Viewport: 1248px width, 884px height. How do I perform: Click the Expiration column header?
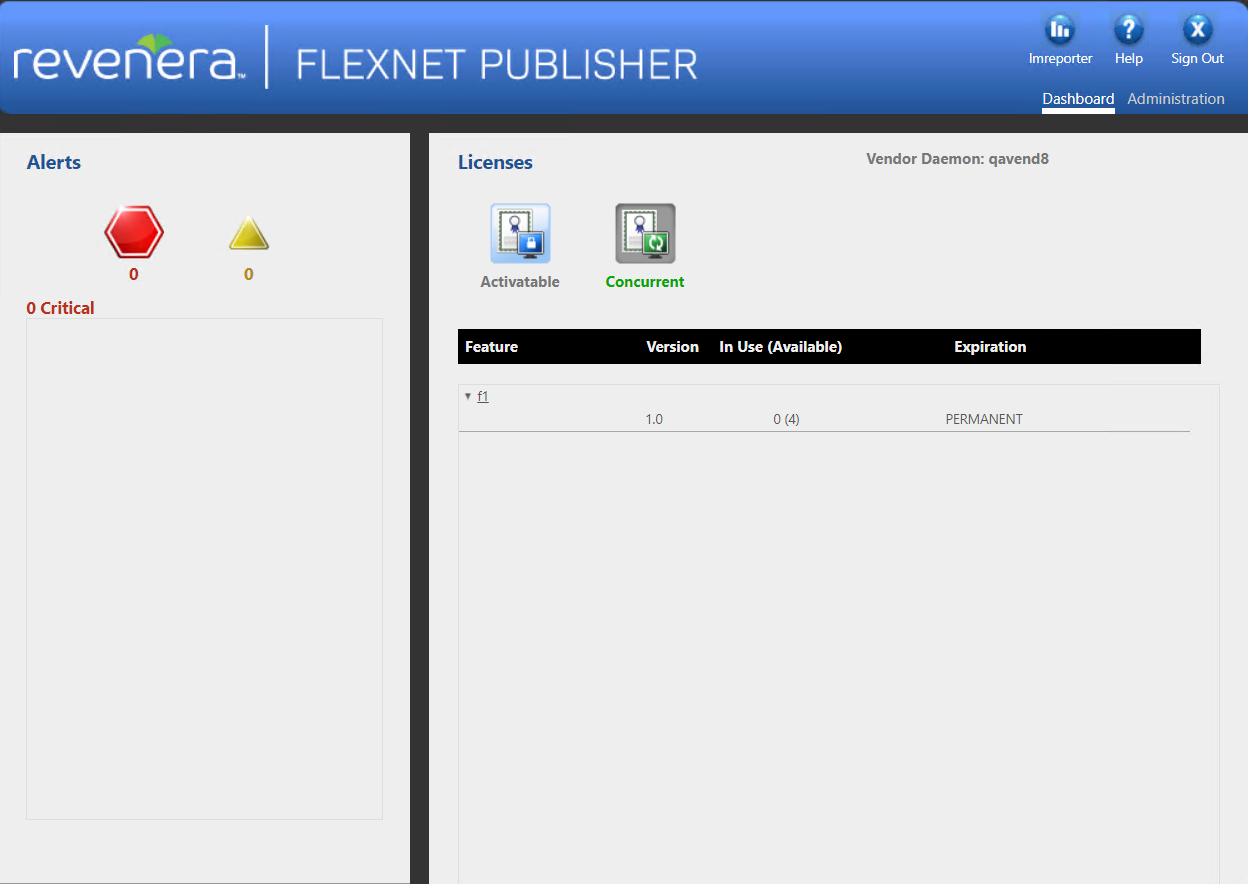click(990, 347)
